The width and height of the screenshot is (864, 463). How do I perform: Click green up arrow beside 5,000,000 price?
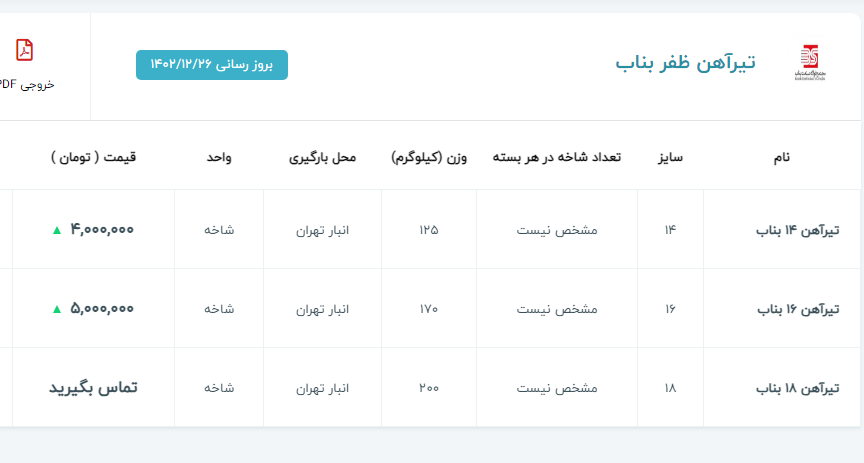[57, 309]
